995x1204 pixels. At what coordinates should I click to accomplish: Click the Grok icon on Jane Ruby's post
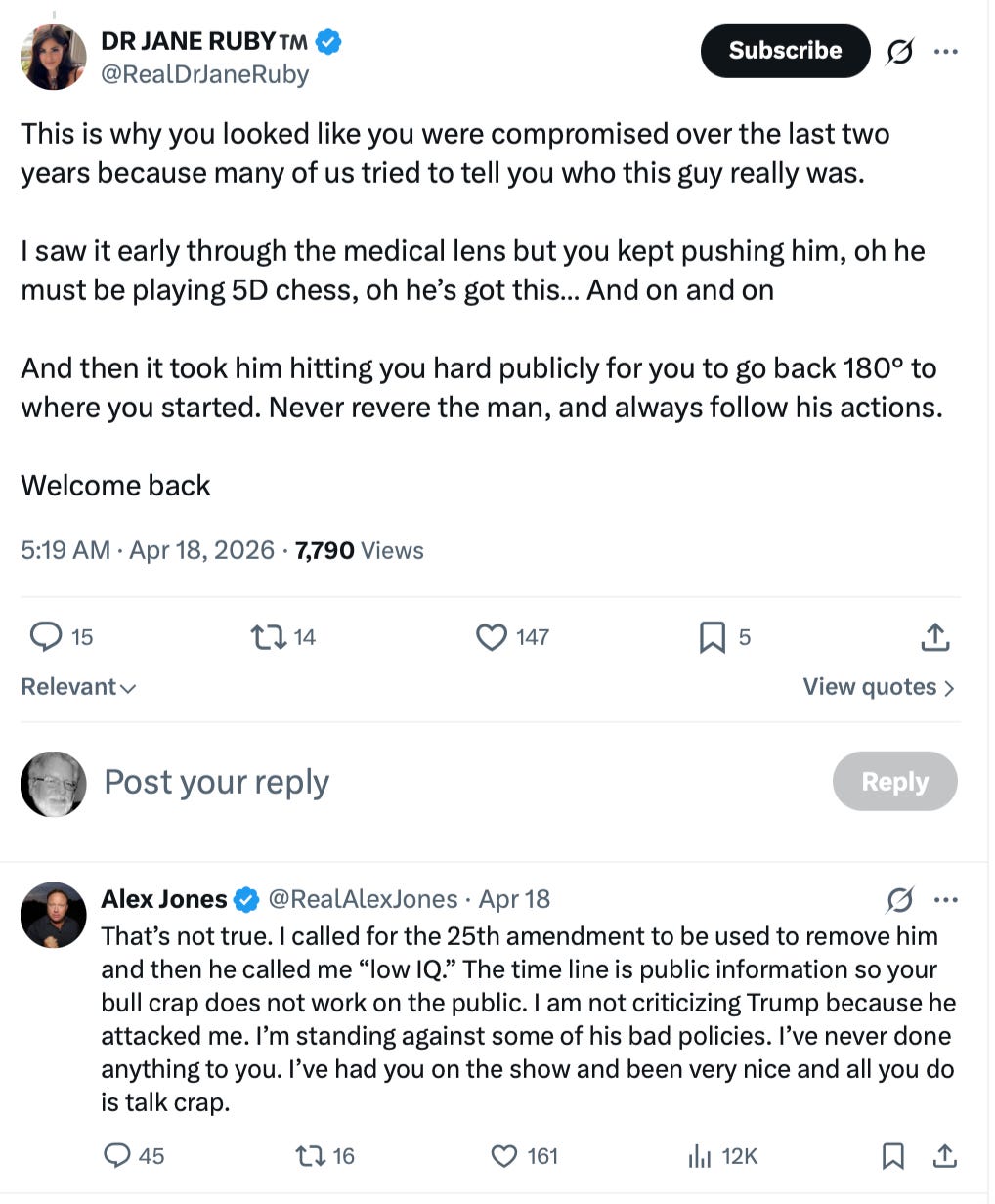899,52
